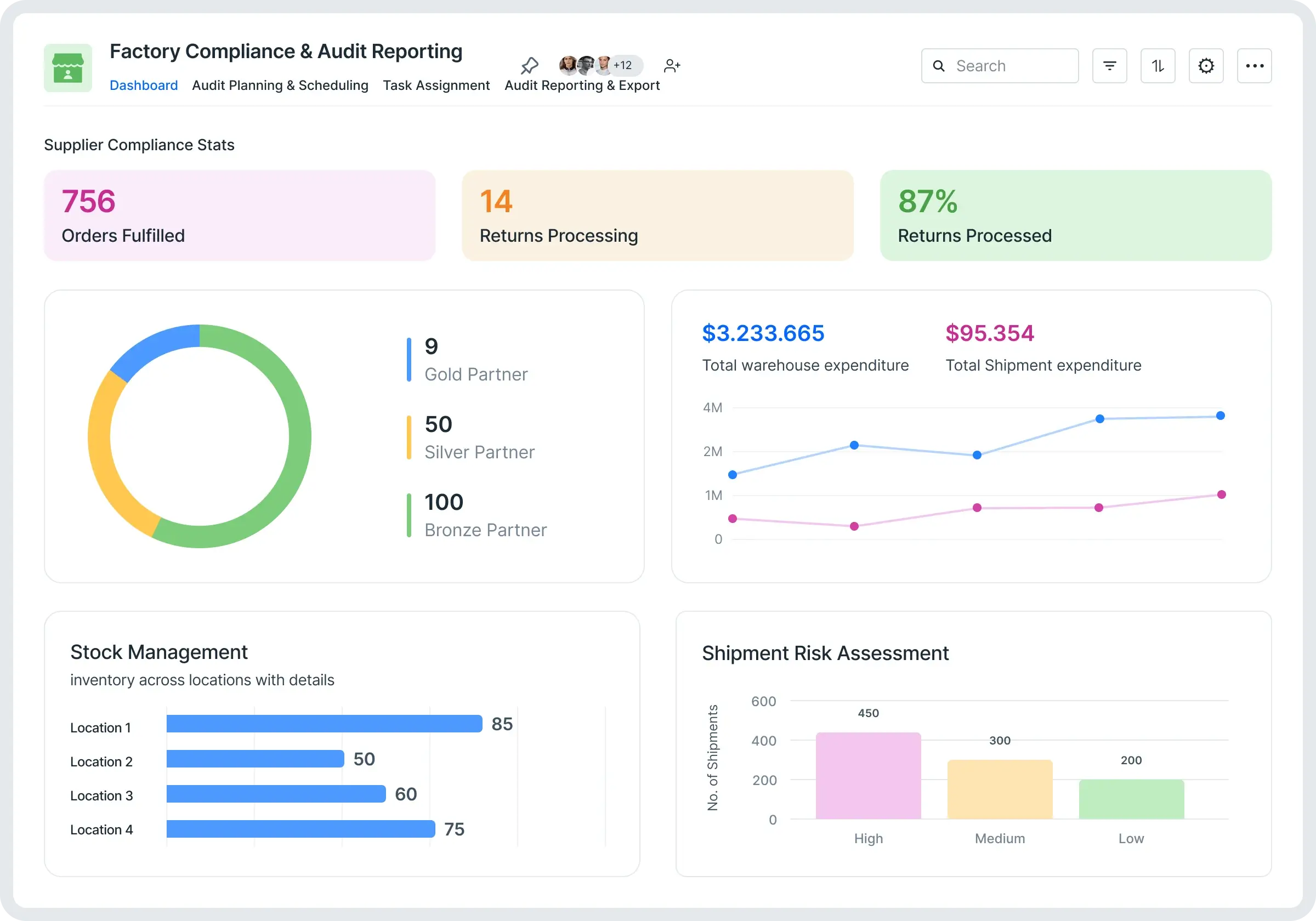Open Audit Planning & Scheduling tab

point(280,86)
